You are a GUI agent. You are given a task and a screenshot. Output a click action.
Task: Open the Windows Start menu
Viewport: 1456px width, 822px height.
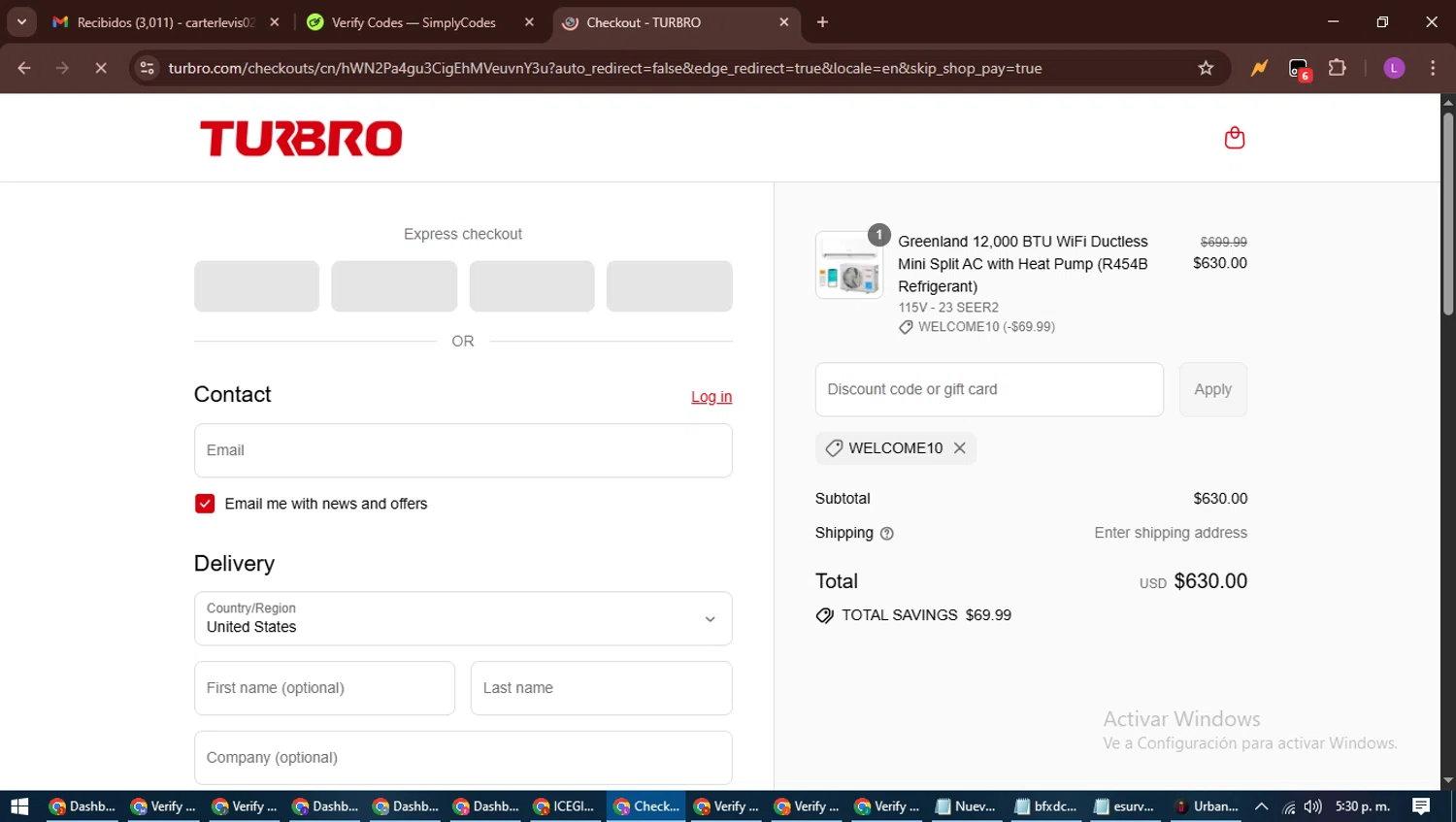19,806
